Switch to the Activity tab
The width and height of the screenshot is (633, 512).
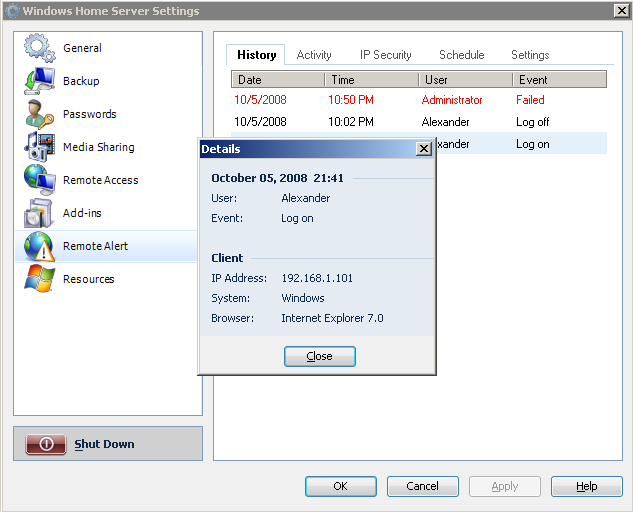[x=314, y=55]
